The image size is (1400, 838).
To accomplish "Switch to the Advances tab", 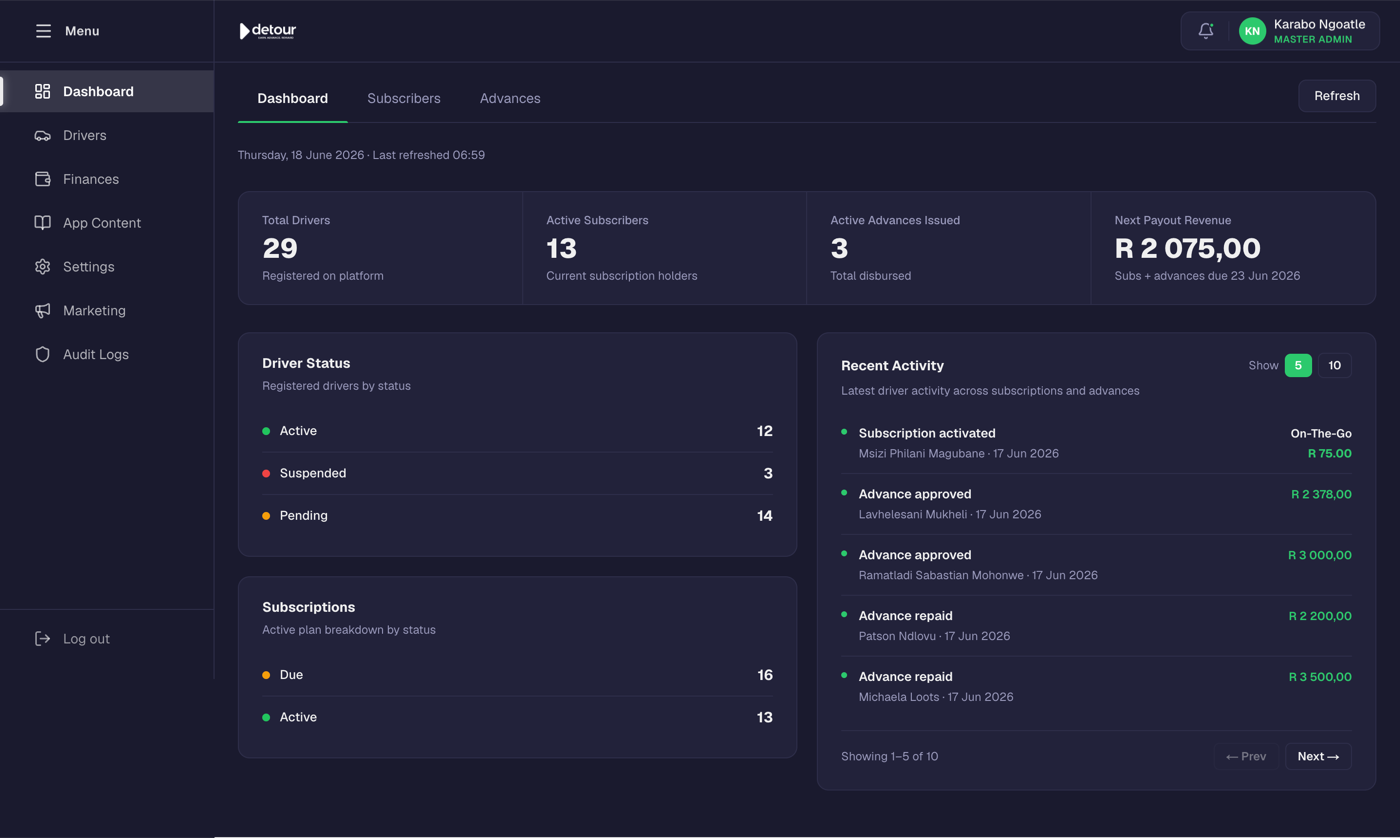I will [510, 98].
